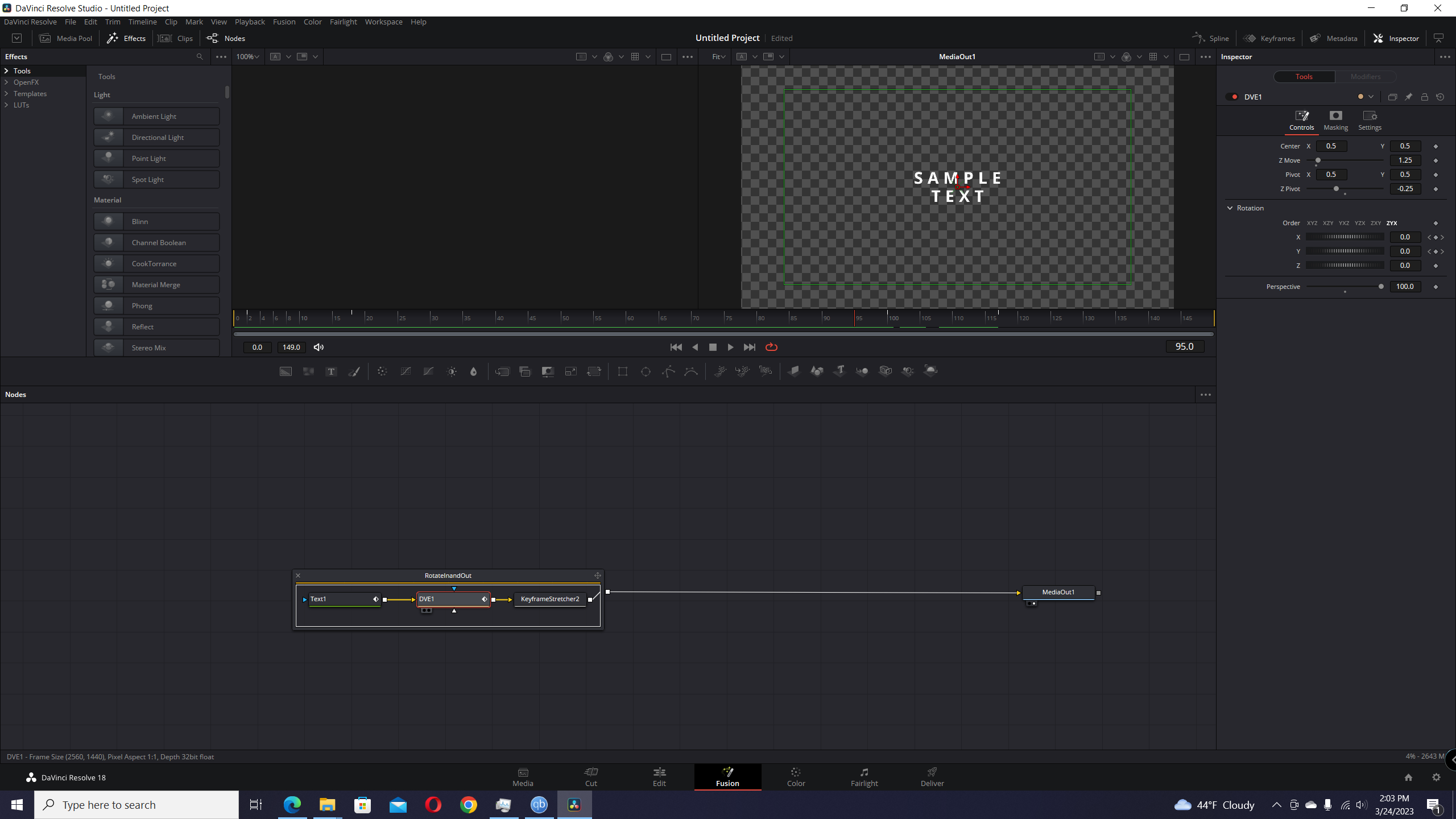Open Nodes panel options menu
The image size is (1456, 819).
(1205, 395)
